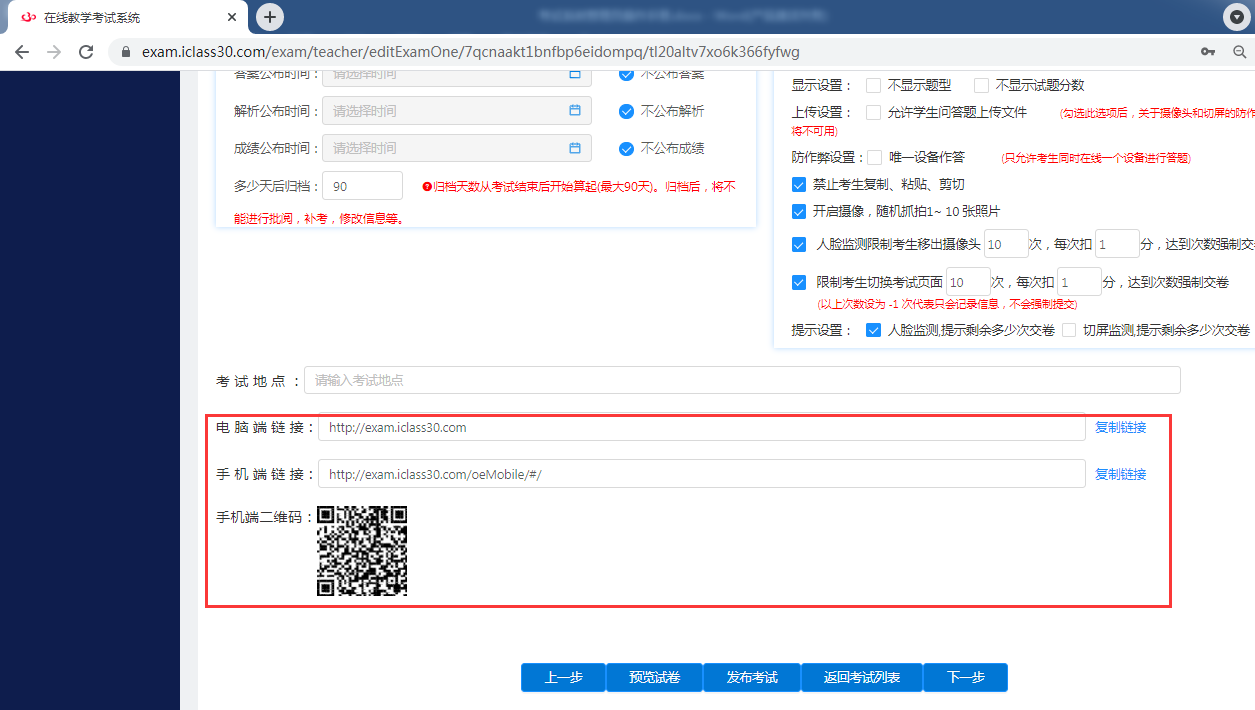Switch to 在线教学考试系统 tab
The image size is (1255, 710).
125,17
